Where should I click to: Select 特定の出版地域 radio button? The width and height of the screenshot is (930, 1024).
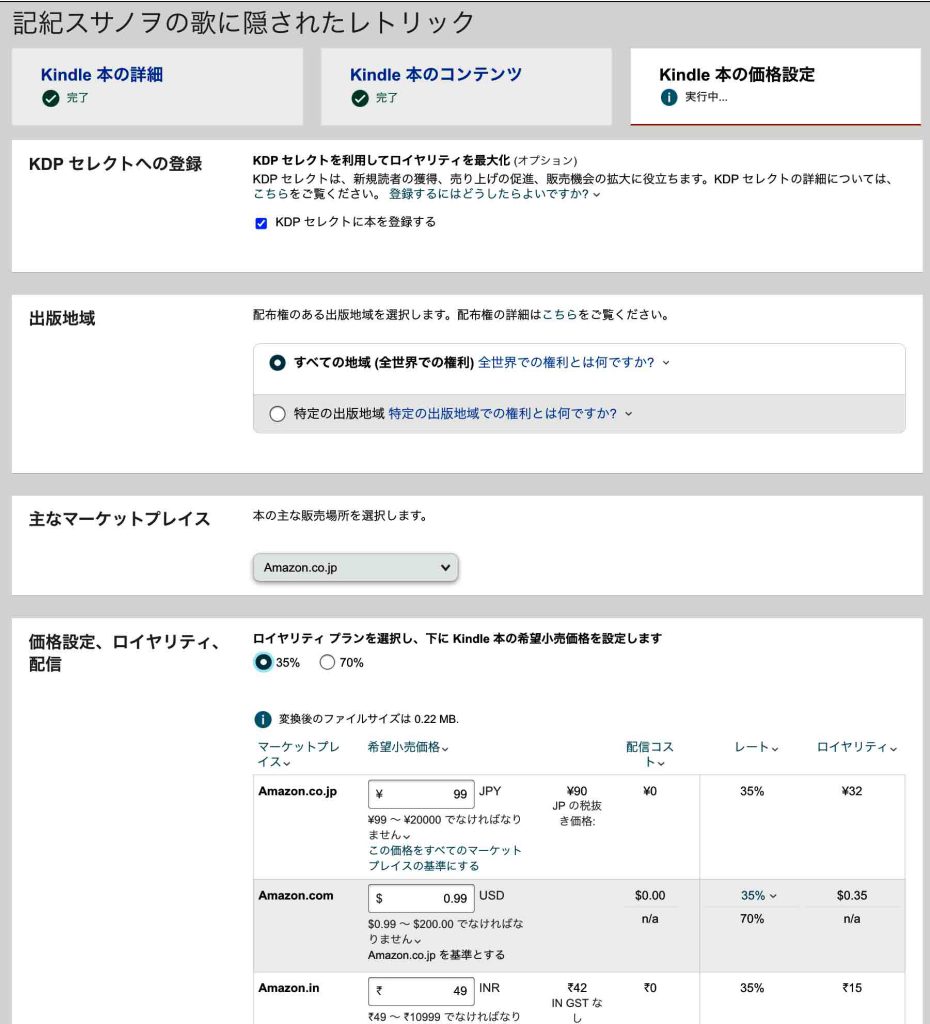(x=278, y=414)
